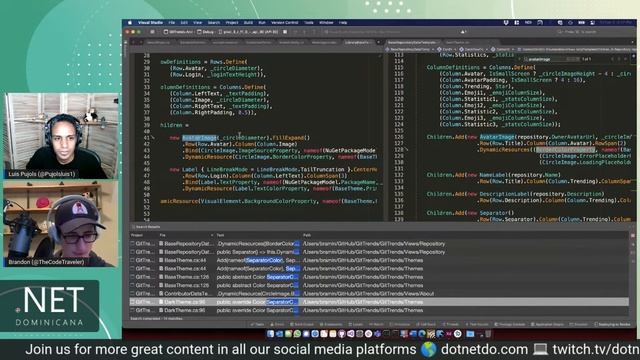This screenshot has width=640, height=360.
Task: Open the right pane tab overflow dropdown
Action: tap(633, 42)
